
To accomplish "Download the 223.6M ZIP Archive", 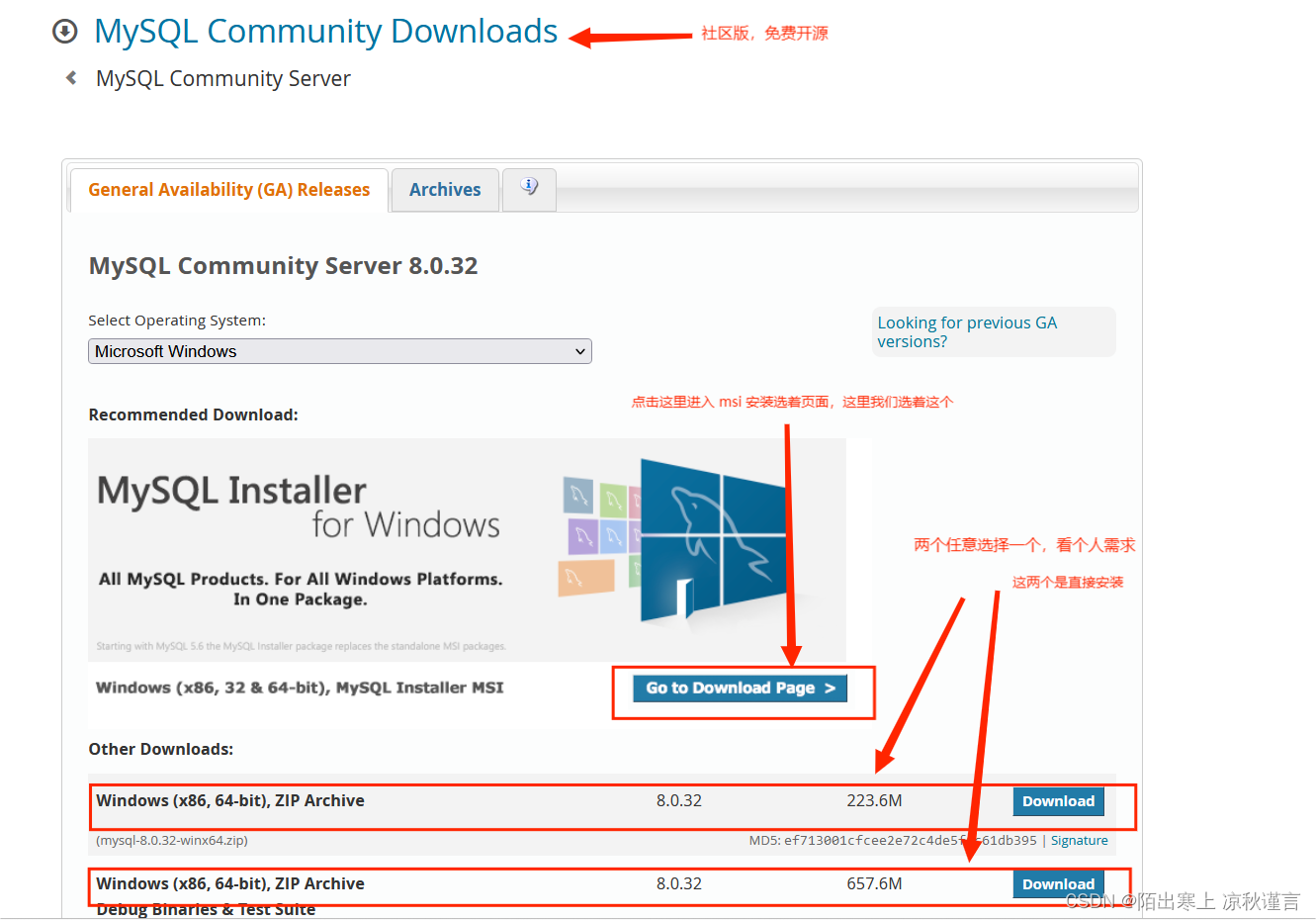I will [1058, 801].
